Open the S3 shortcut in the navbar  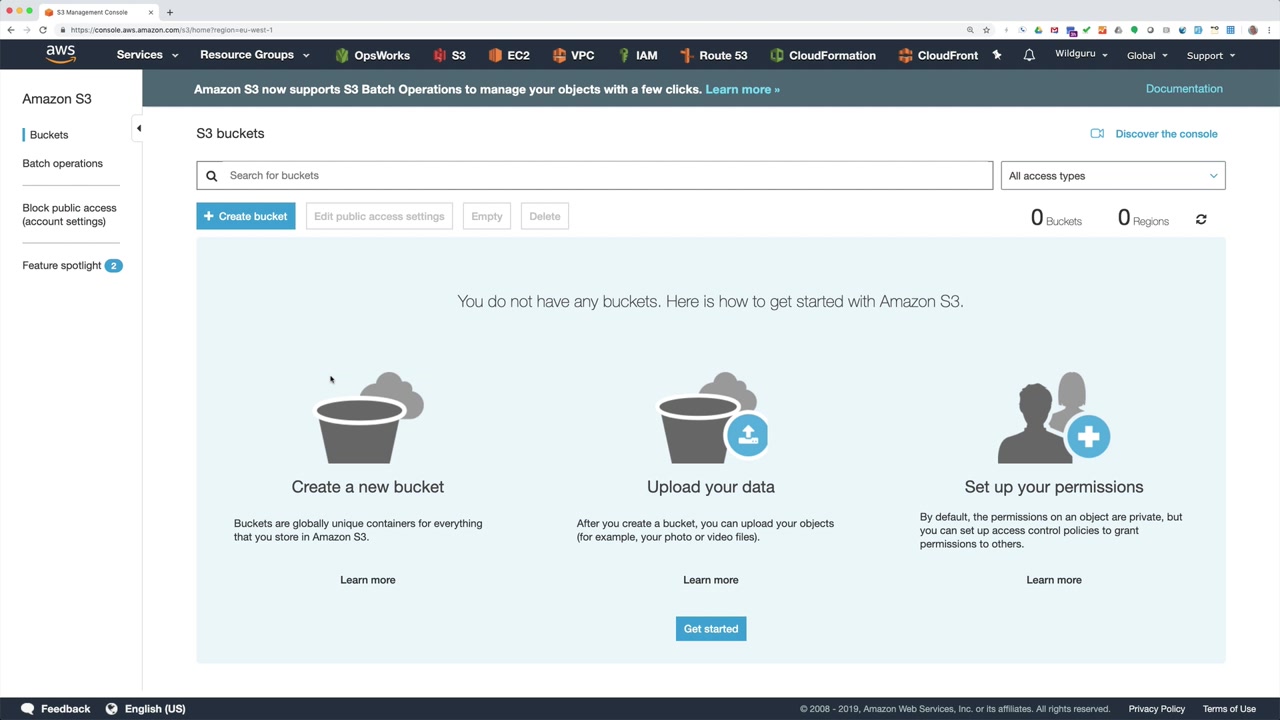click(449, 55)
